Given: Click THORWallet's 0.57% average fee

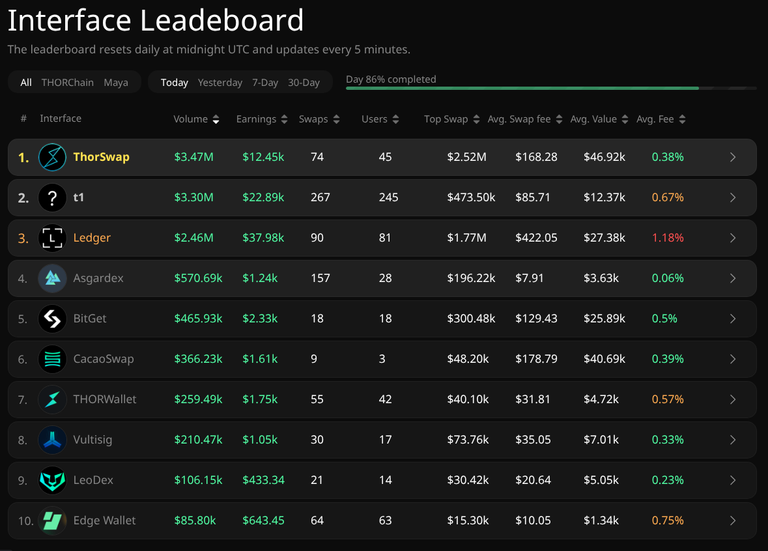Looking at the screenshot, I should click(x=668, y=400).
